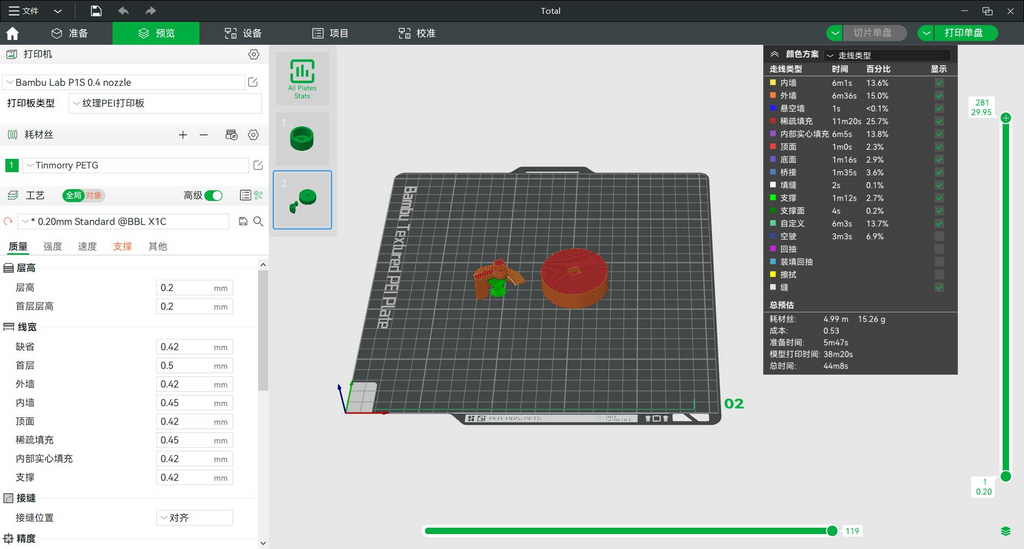Add a filament with plus icon
This screenshot has width=1024, height=549.
[183, 134]
